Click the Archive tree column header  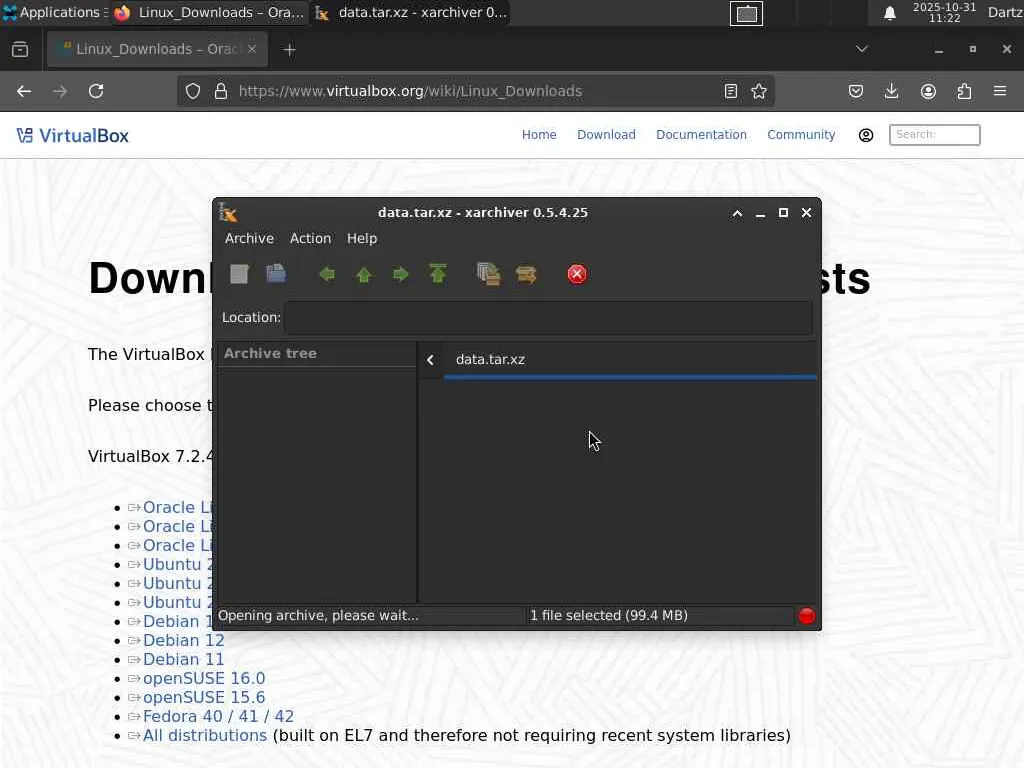point(317,353)
